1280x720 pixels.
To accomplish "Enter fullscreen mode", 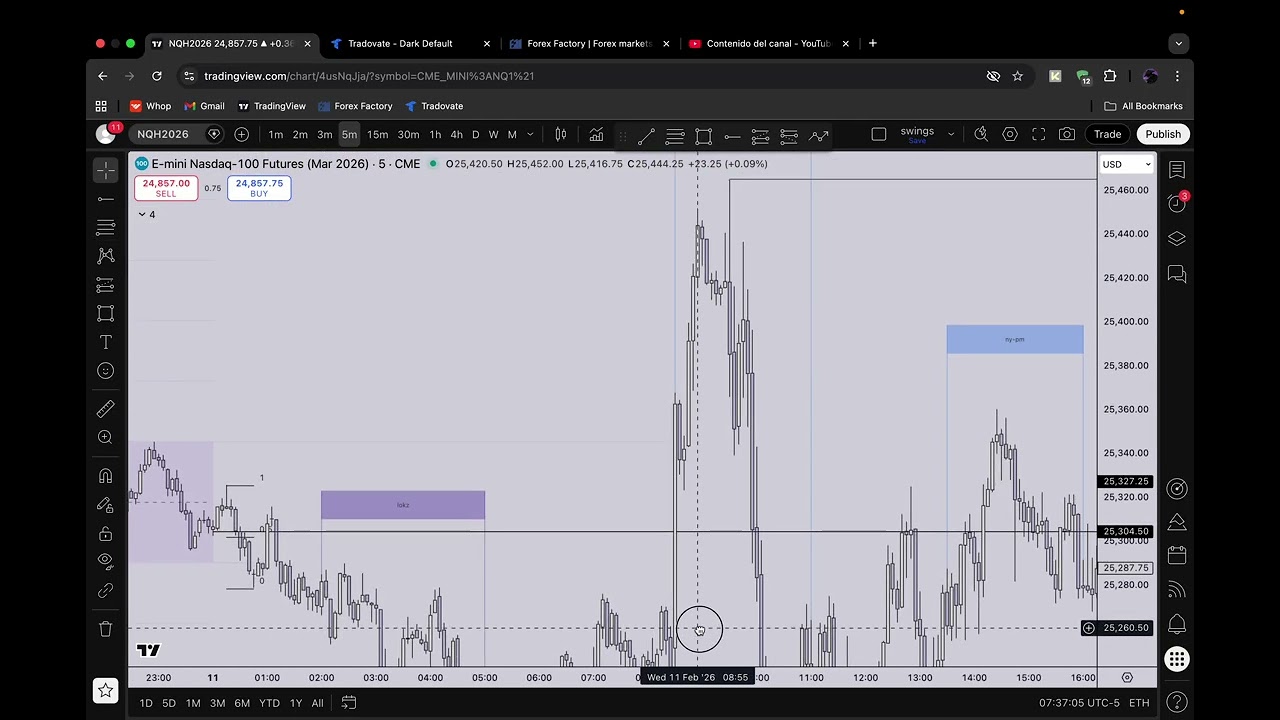I will (1039, 134).
